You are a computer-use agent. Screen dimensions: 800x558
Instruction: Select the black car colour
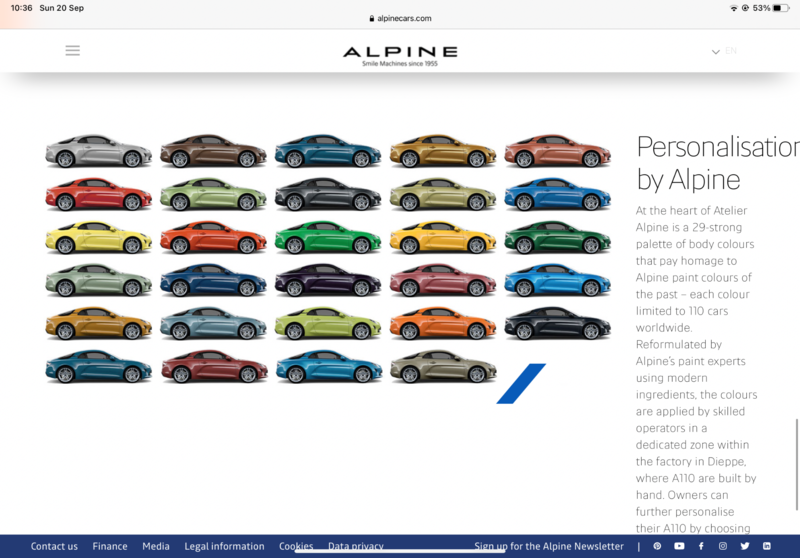click(557, 325)
